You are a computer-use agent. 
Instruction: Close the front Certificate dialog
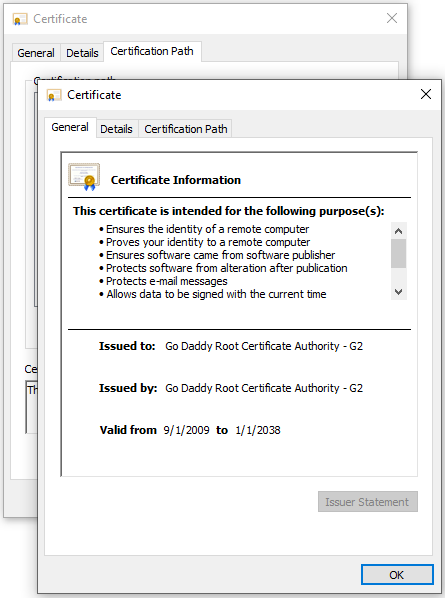(x=426, y=94)
